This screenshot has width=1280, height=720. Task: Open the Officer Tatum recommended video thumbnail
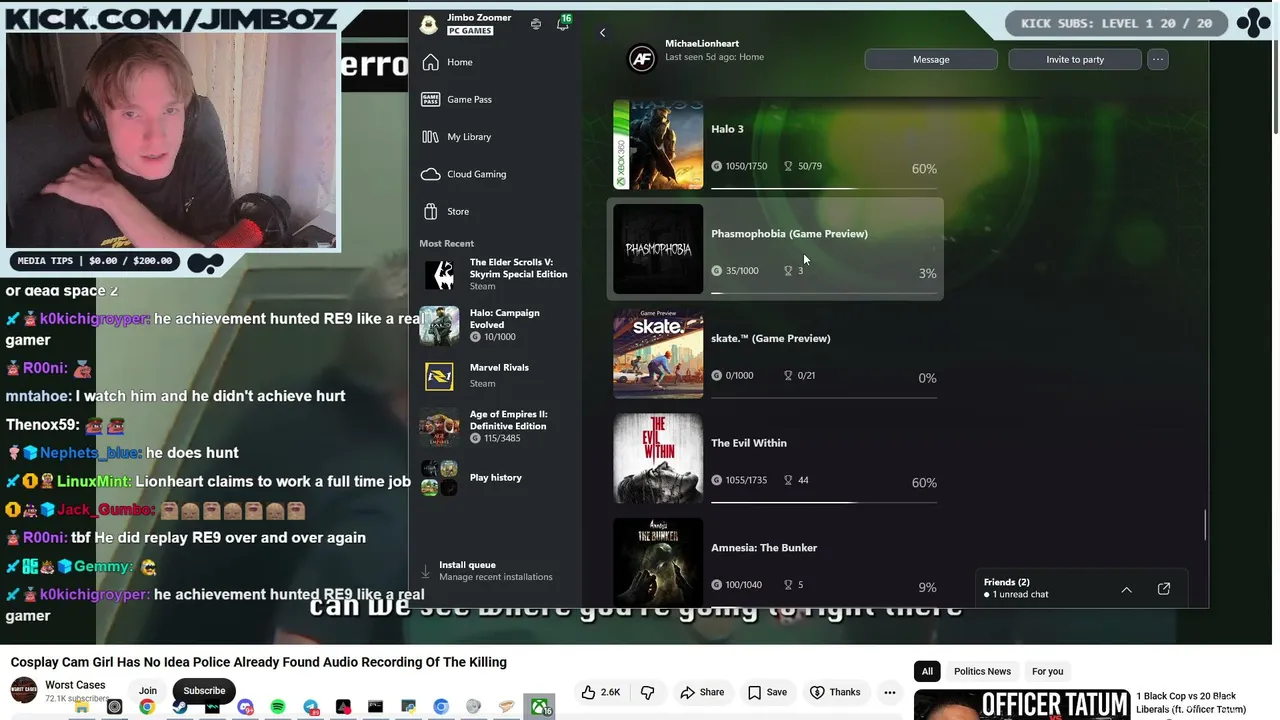click(x=1021, y=704)
